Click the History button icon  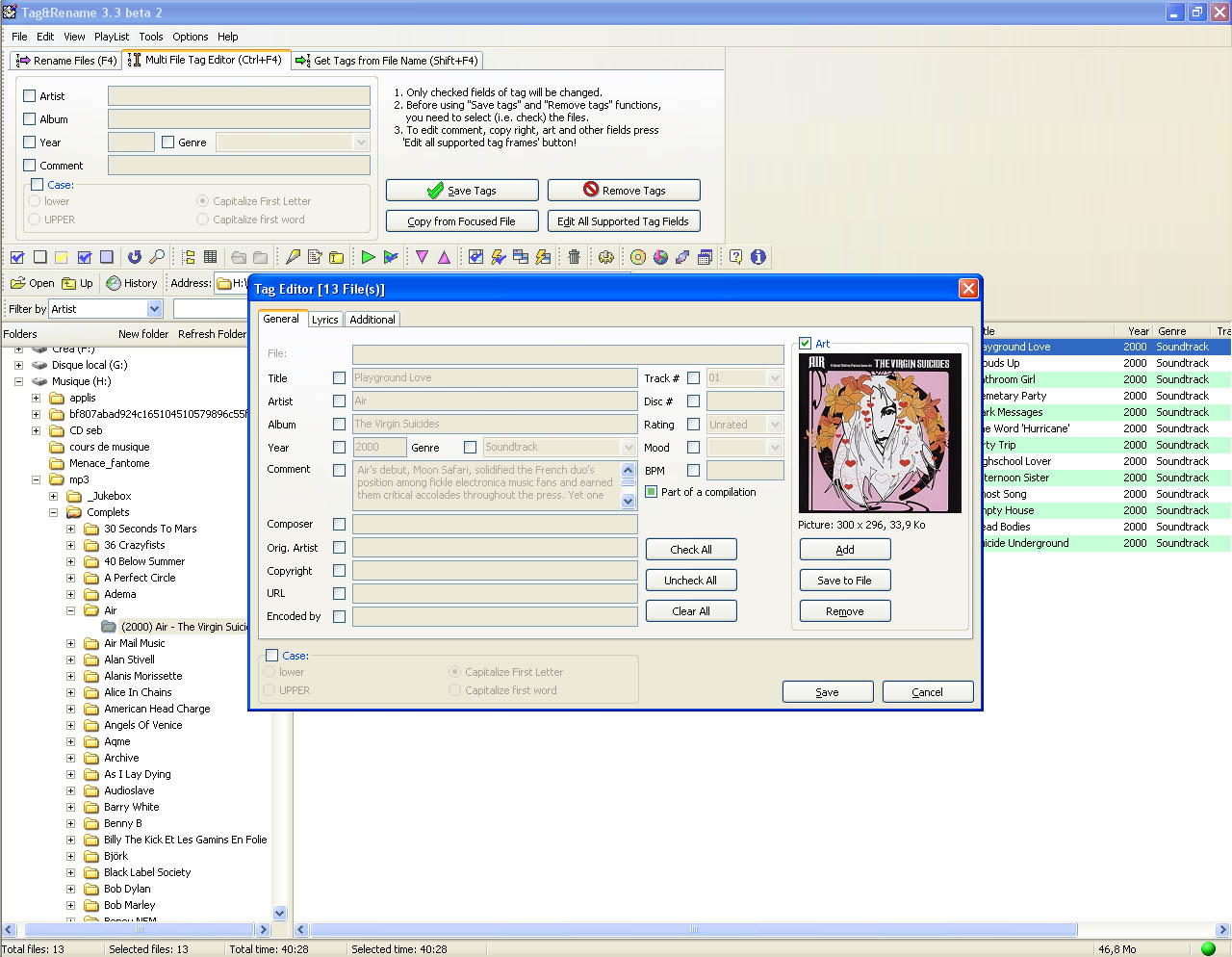coord(114,283)
